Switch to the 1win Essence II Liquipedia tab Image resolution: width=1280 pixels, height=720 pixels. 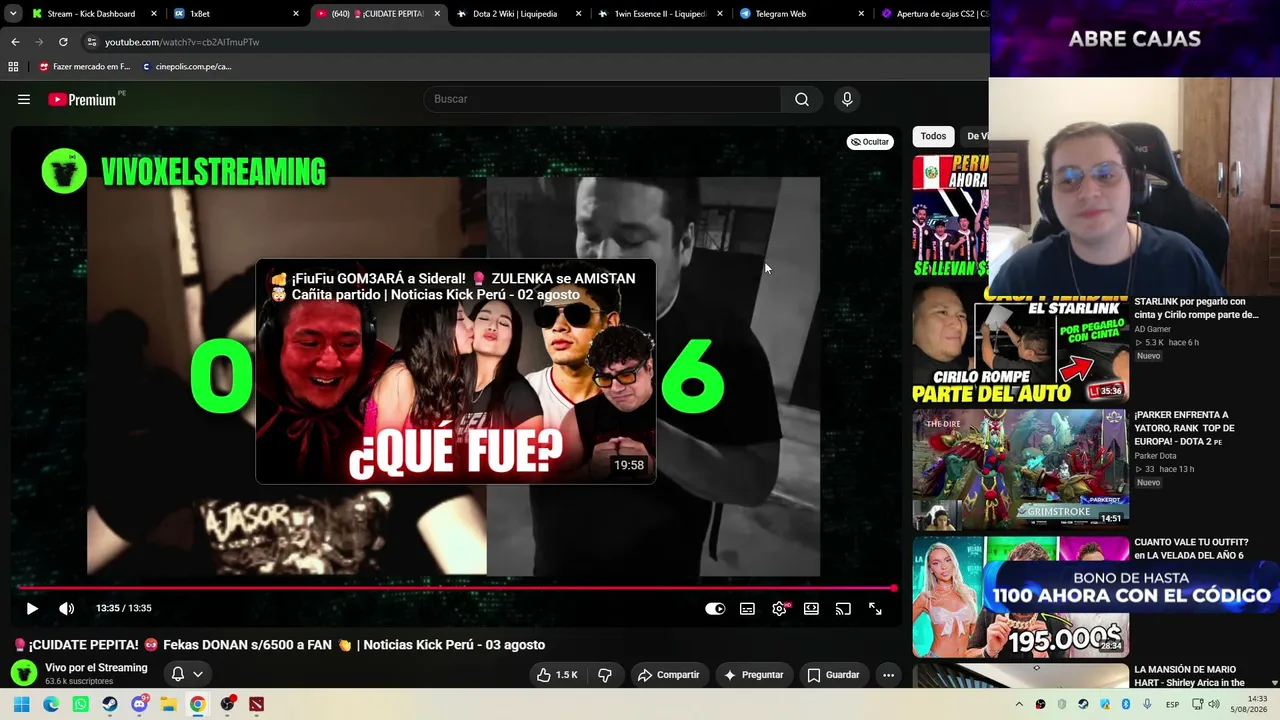click(659, 14)
